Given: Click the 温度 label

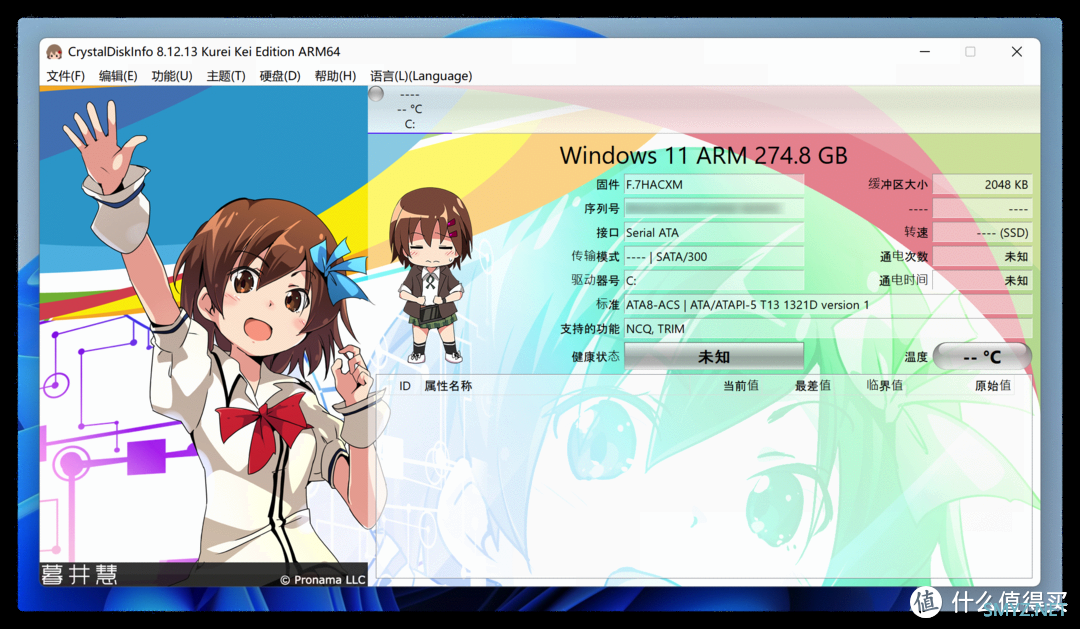Looking at the screenshot, I should pos(916,356).
